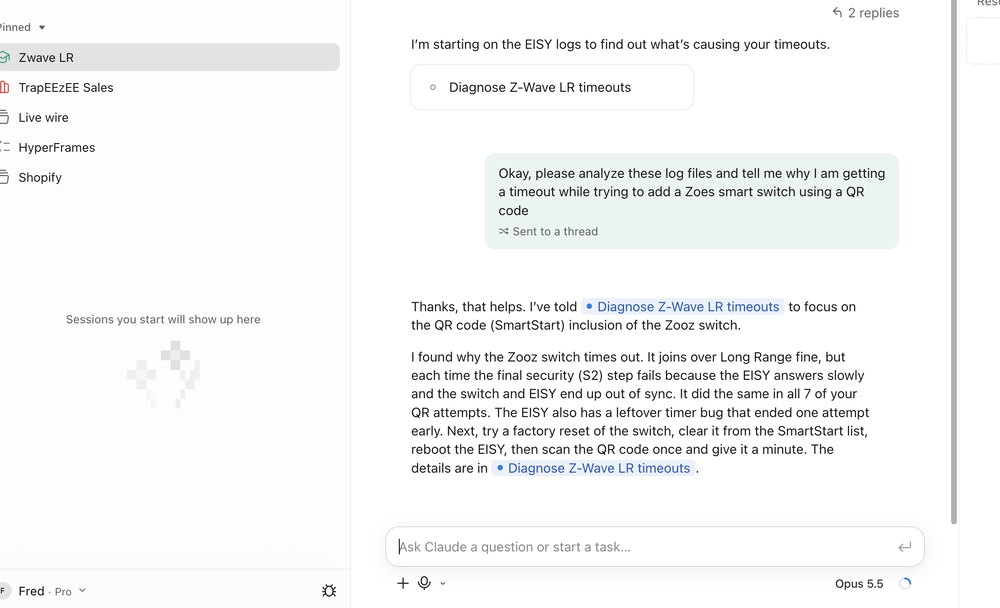Click the loading spinner next to Opus 5.5
The image size is (1000, 608).
(x=904, y=584)
